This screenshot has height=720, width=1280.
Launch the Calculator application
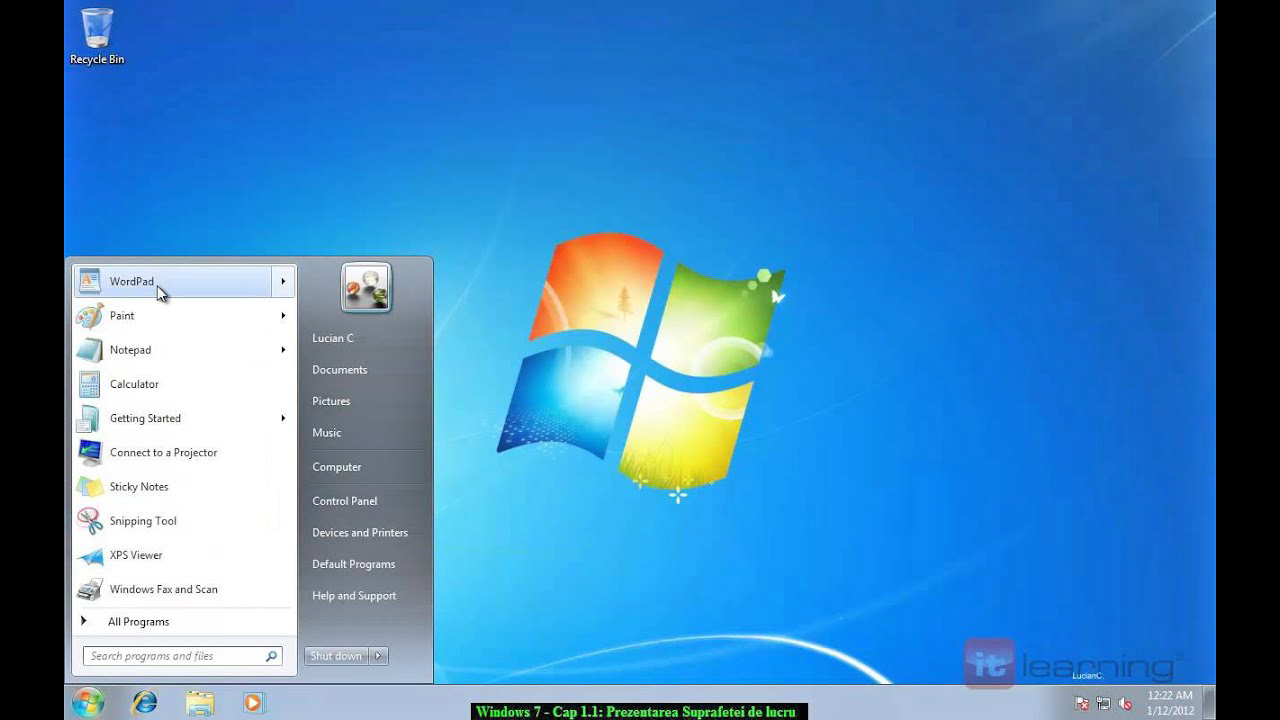[133, 384]
